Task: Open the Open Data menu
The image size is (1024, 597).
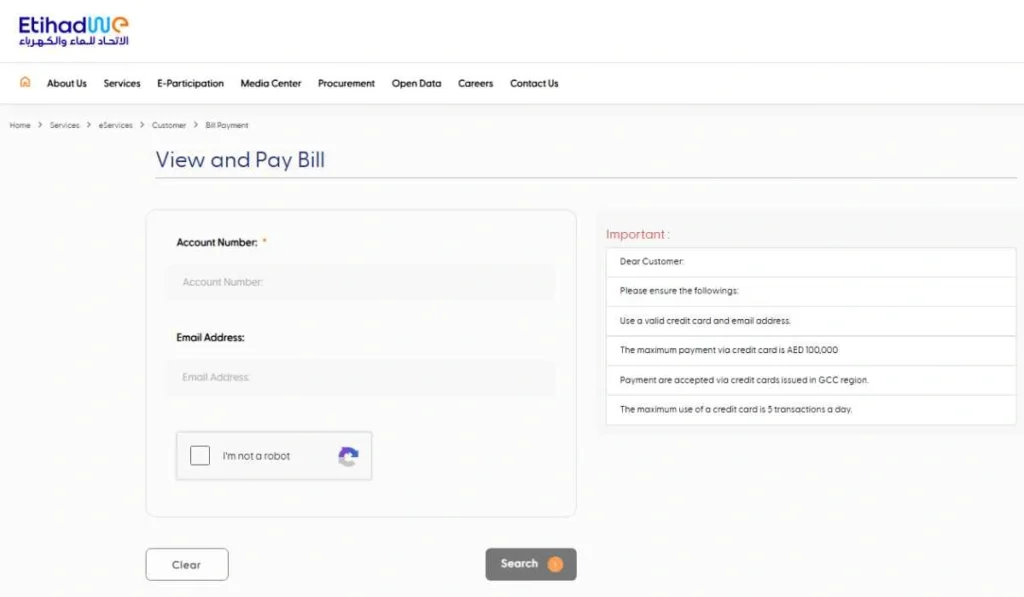Action: (416, 84)
